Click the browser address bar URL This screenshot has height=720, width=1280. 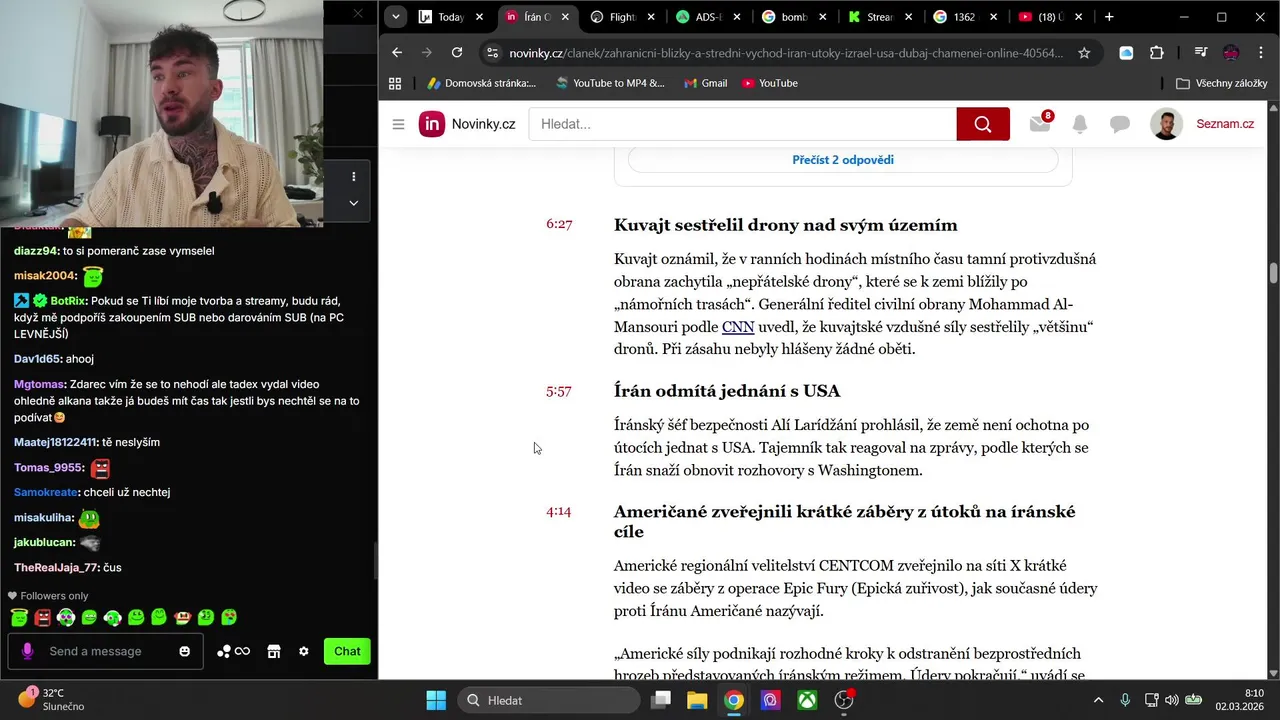tap(785, 53)
